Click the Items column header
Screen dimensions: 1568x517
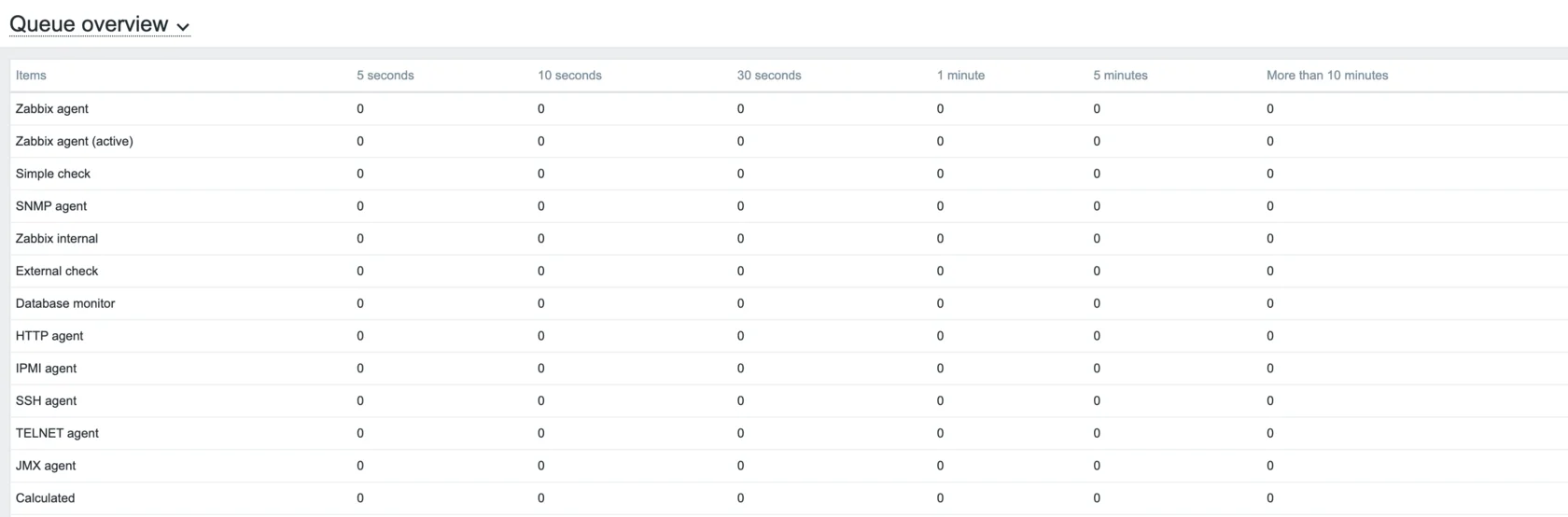31,76
